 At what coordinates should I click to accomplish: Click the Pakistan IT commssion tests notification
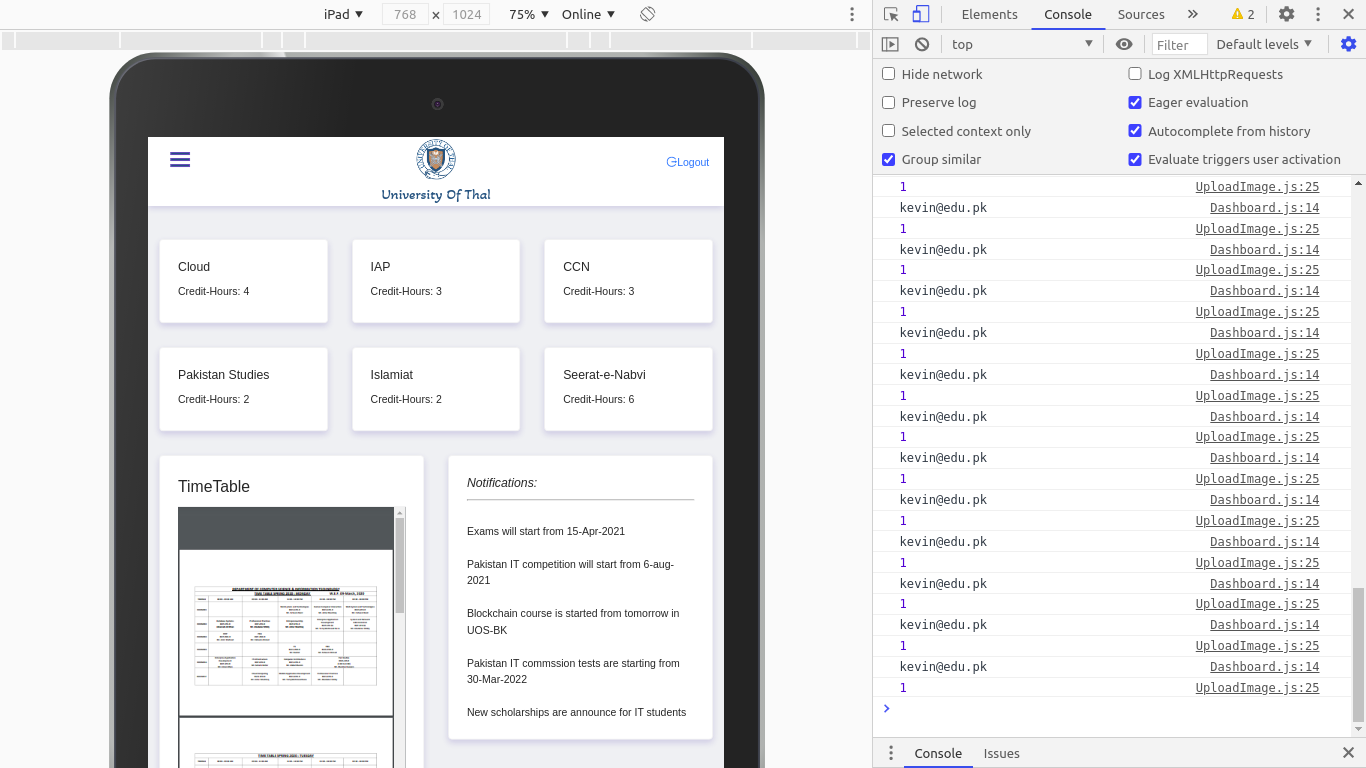[x=574, y=671]
